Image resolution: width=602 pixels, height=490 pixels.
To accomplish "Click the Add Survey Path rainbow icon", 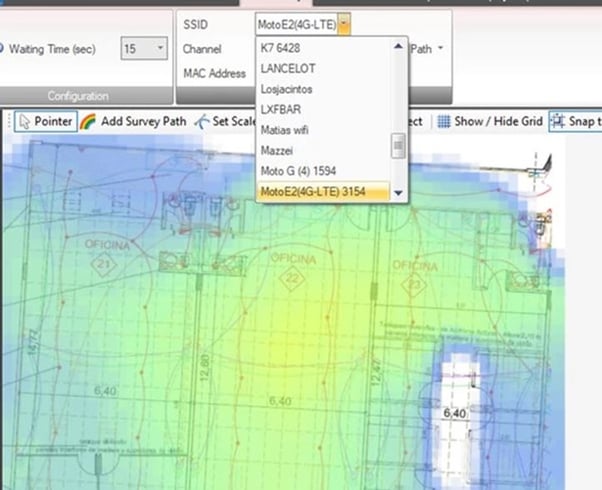I will [89, 121].
